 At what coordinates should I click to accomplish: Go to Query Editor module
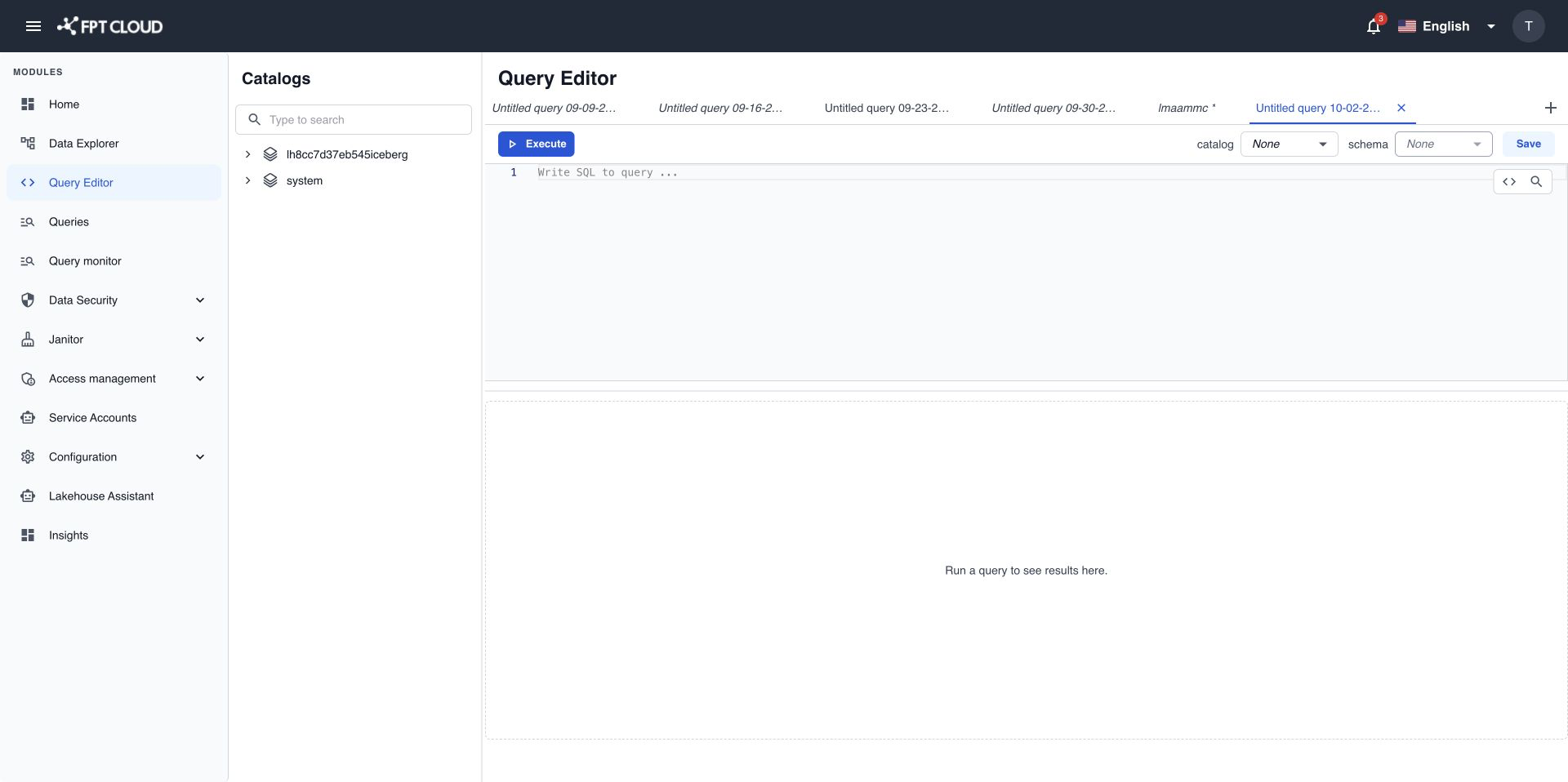pos(114,183)
